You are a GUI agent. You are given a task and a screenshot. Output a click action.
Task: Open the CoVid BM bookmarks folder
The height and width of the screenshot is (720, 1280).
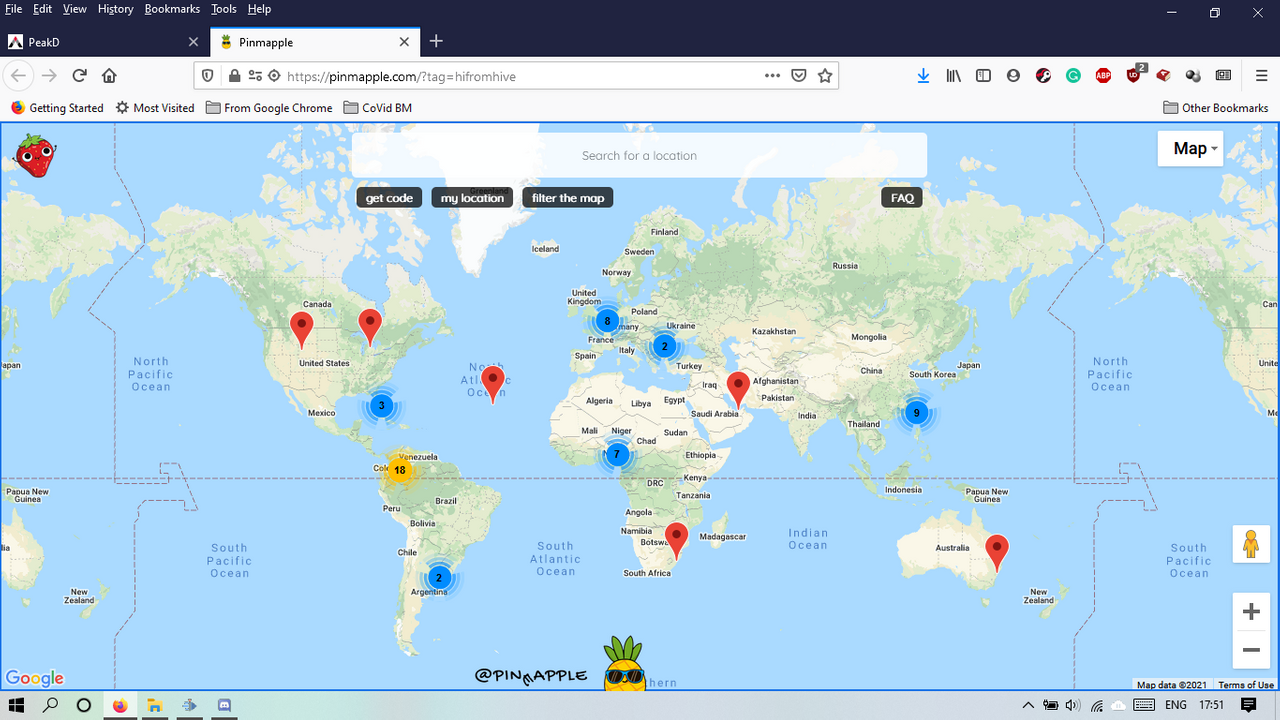point(378,108)
